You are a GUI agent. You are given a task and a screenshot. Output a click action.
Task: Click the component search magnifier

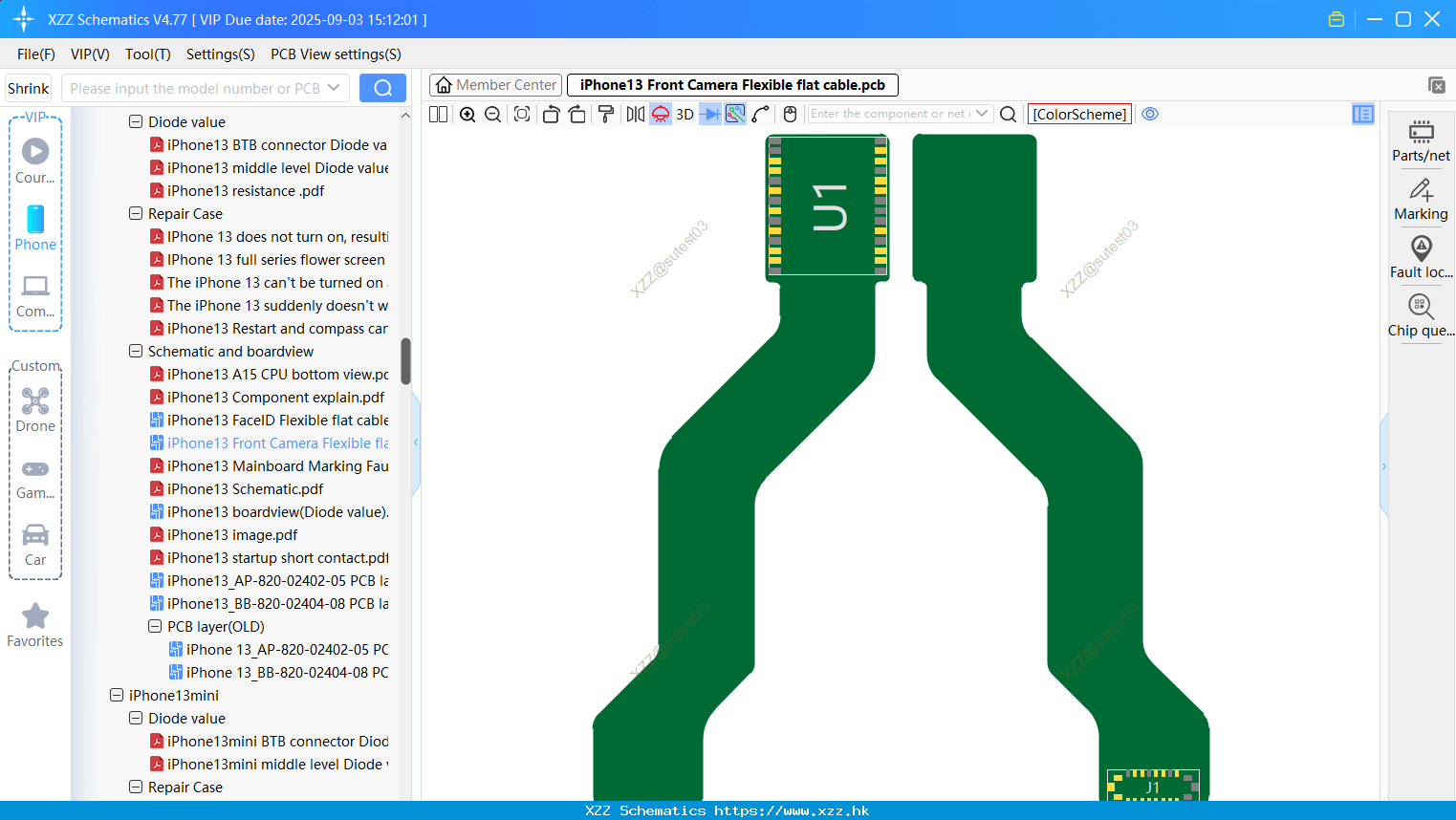click(1008, 114)
